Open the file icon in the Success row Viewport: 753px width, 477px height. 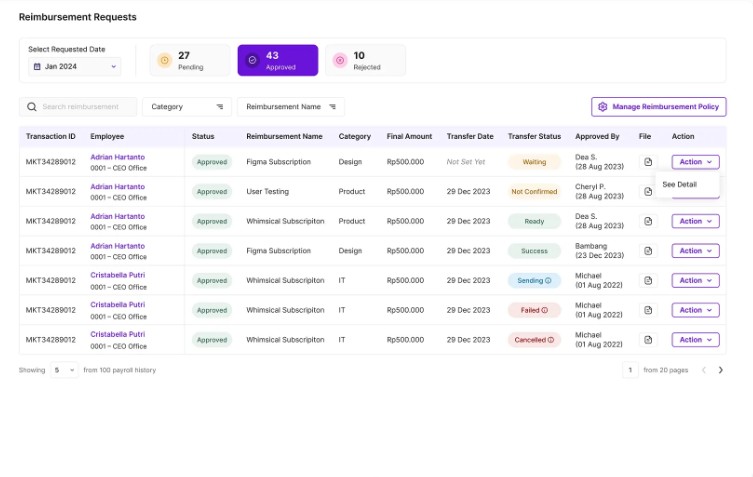[x=648, y=251]
